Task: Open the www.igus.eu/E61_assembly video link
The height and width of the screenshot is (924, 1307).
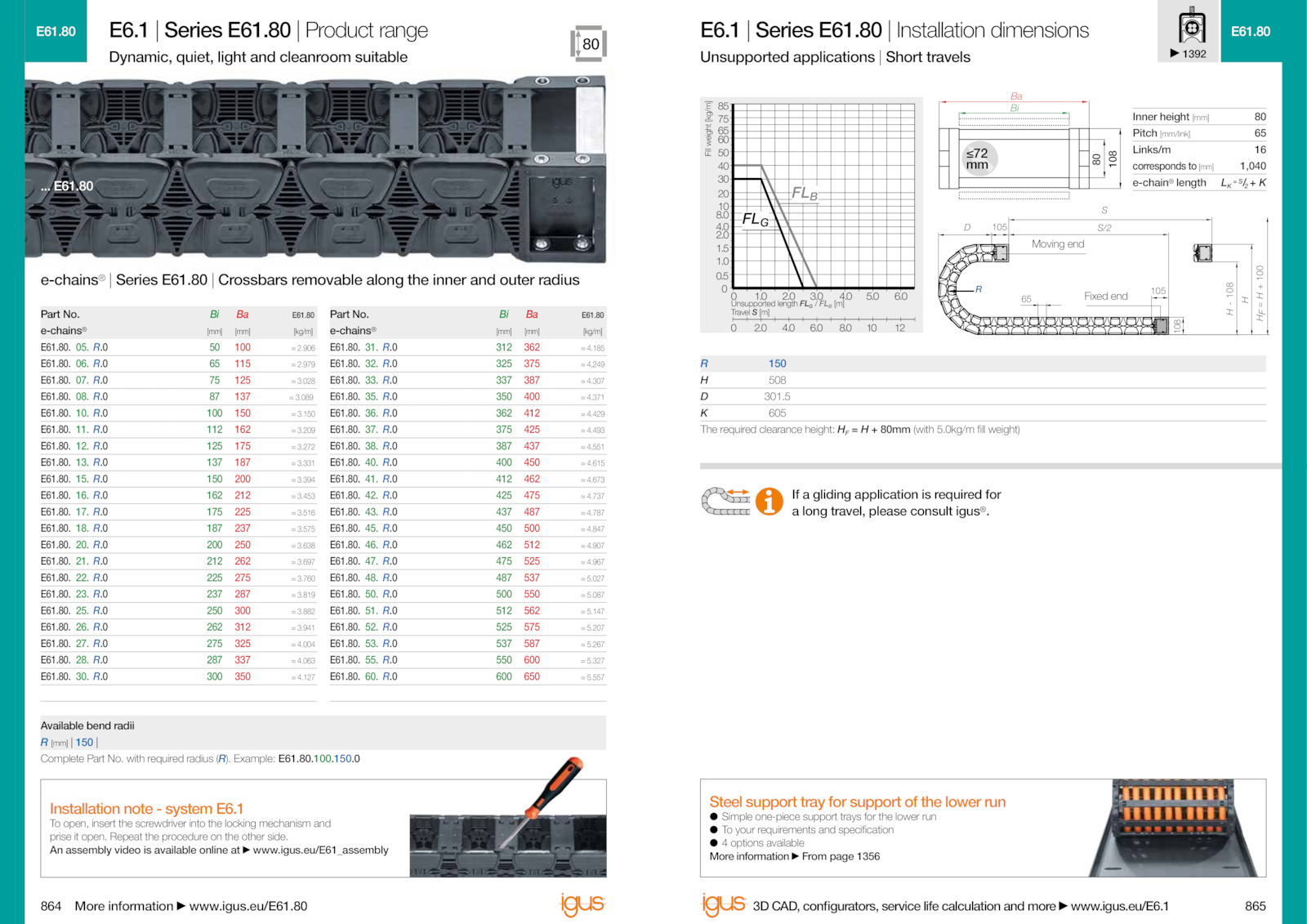Action: pos(320,850)
